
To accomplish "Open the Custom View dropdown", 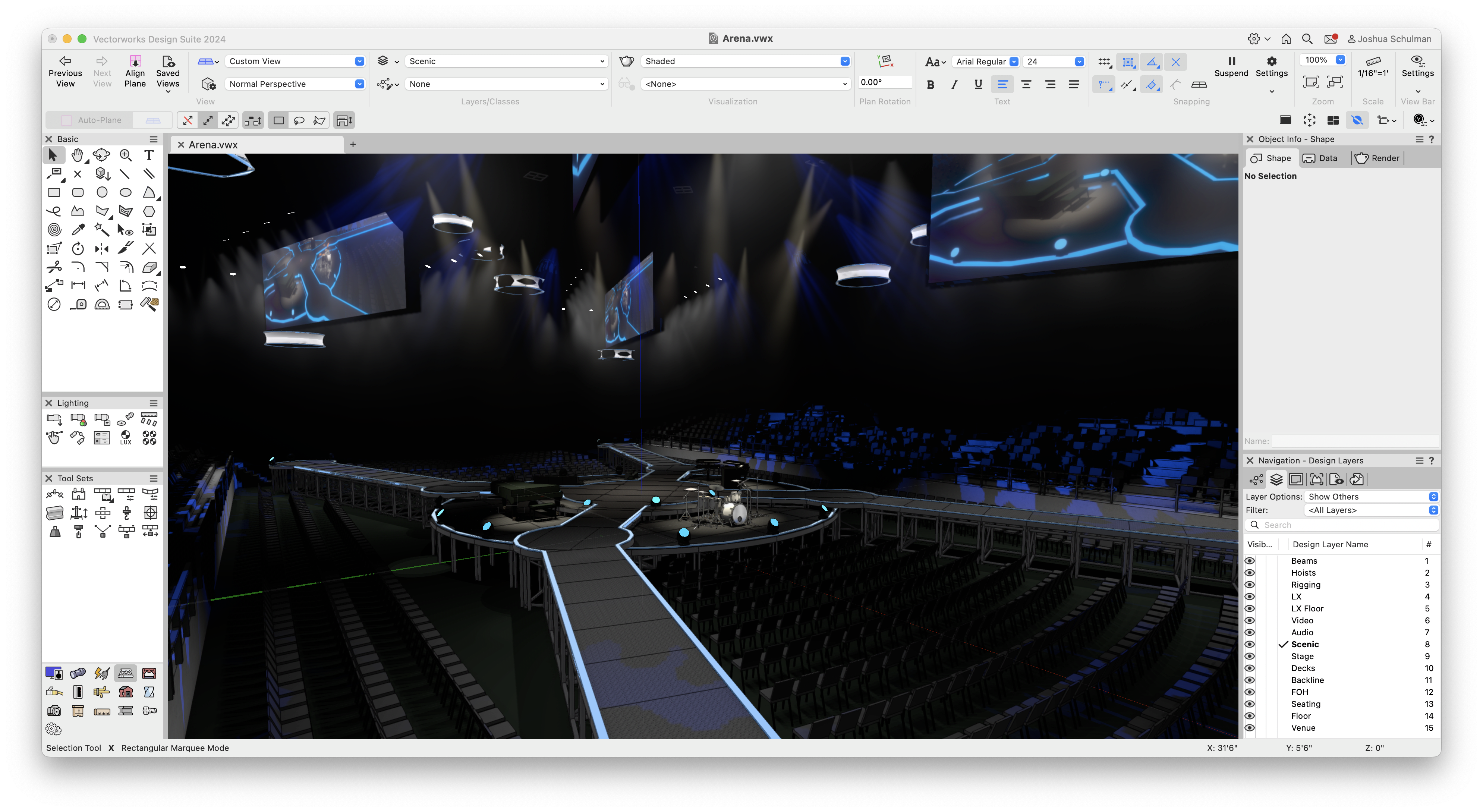I will point(295,61).
